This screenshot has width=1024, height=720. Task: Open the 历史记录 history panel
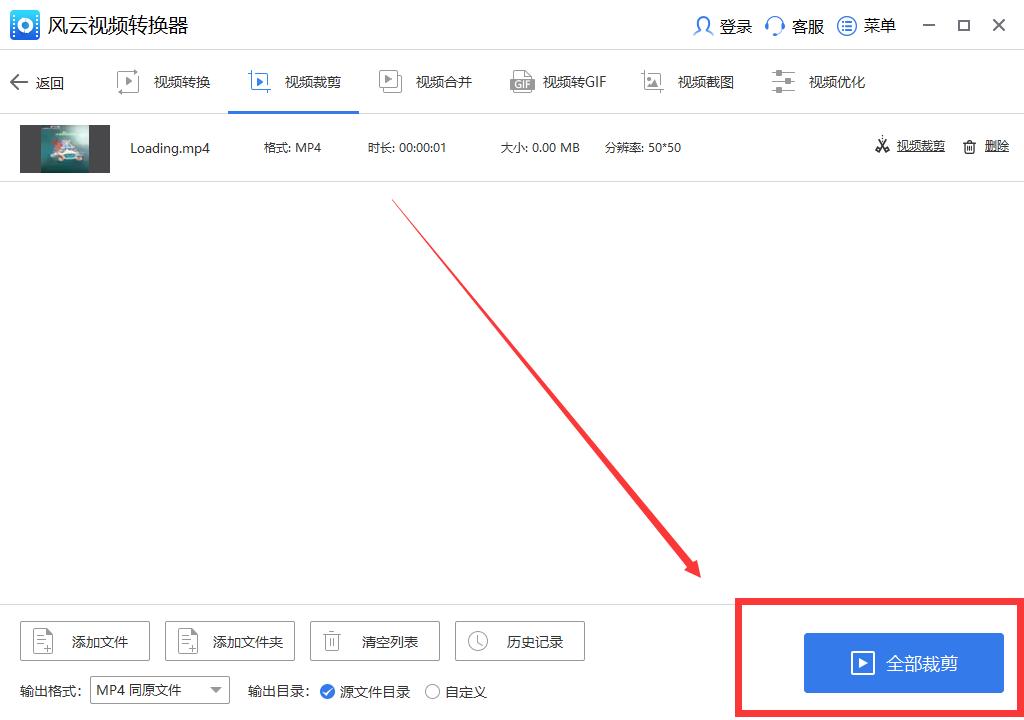520,641
